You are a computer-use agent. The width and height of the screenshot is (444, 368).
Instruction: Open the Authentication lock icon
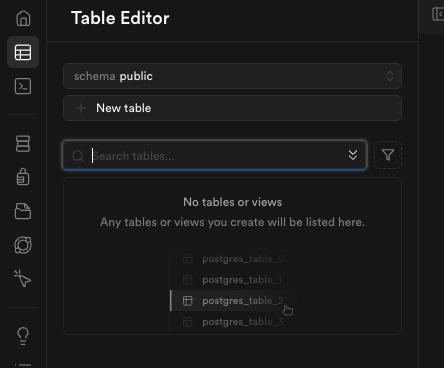(x=23, y=177)
